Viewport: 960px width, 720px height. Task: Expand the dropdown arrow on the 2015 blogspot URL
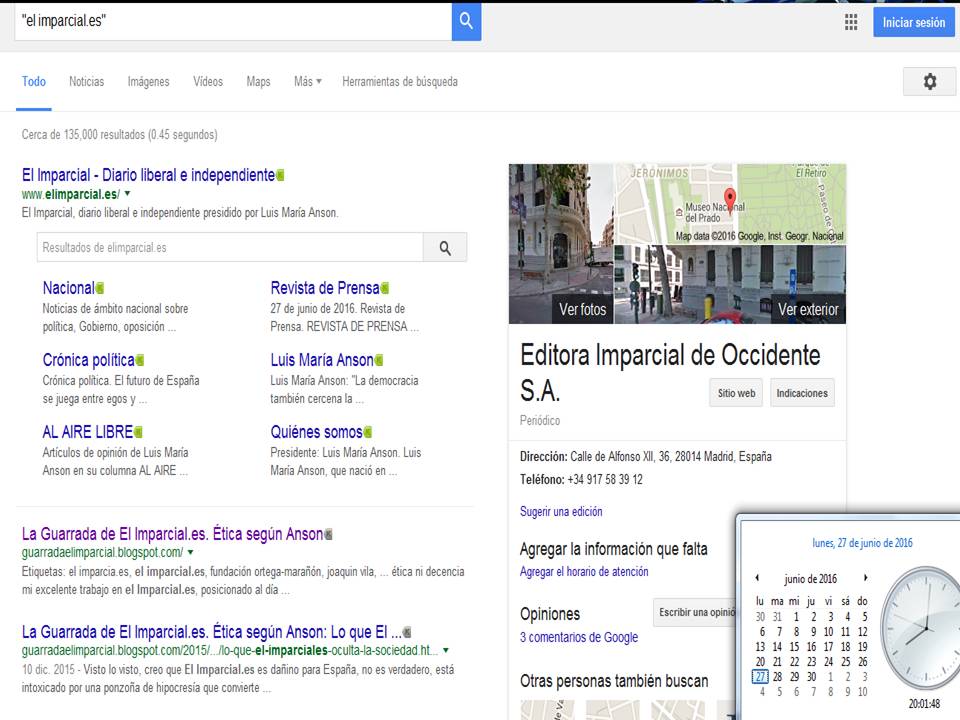[x=446, y=650]
